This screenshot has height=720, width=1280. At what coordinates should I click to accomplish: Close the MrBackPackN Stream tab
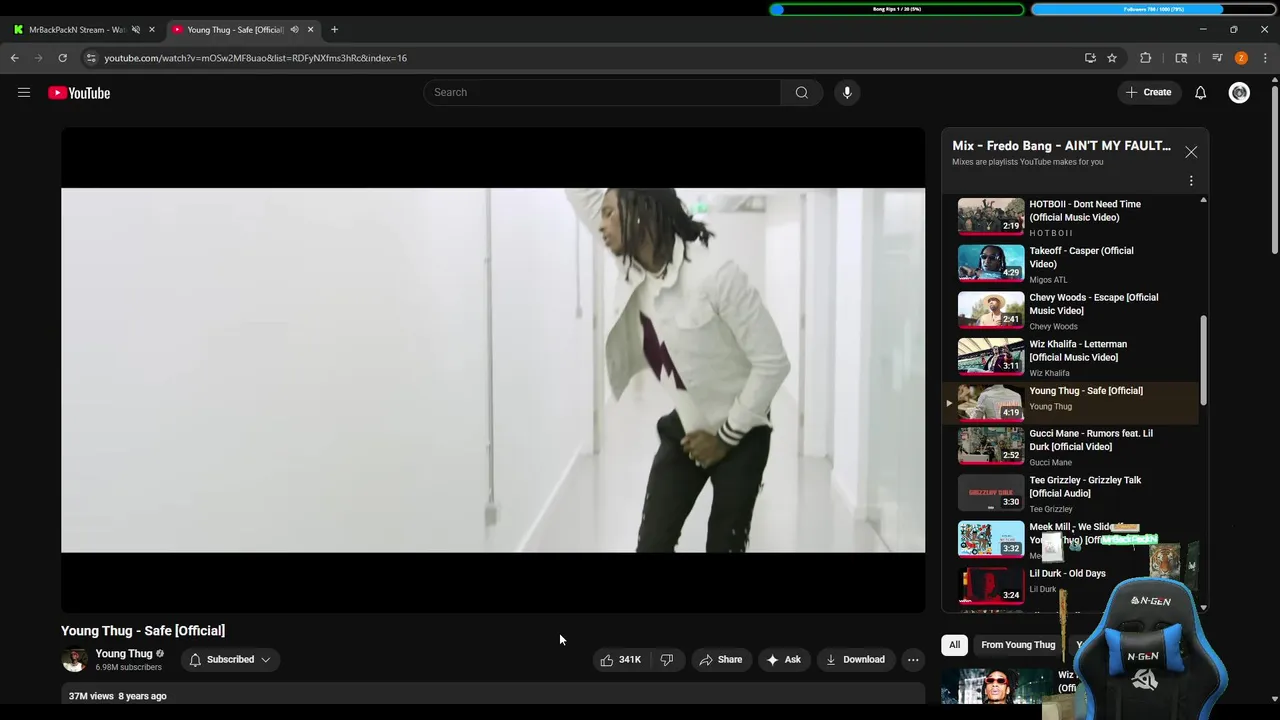pyautogui.click(x=152, y=30)
